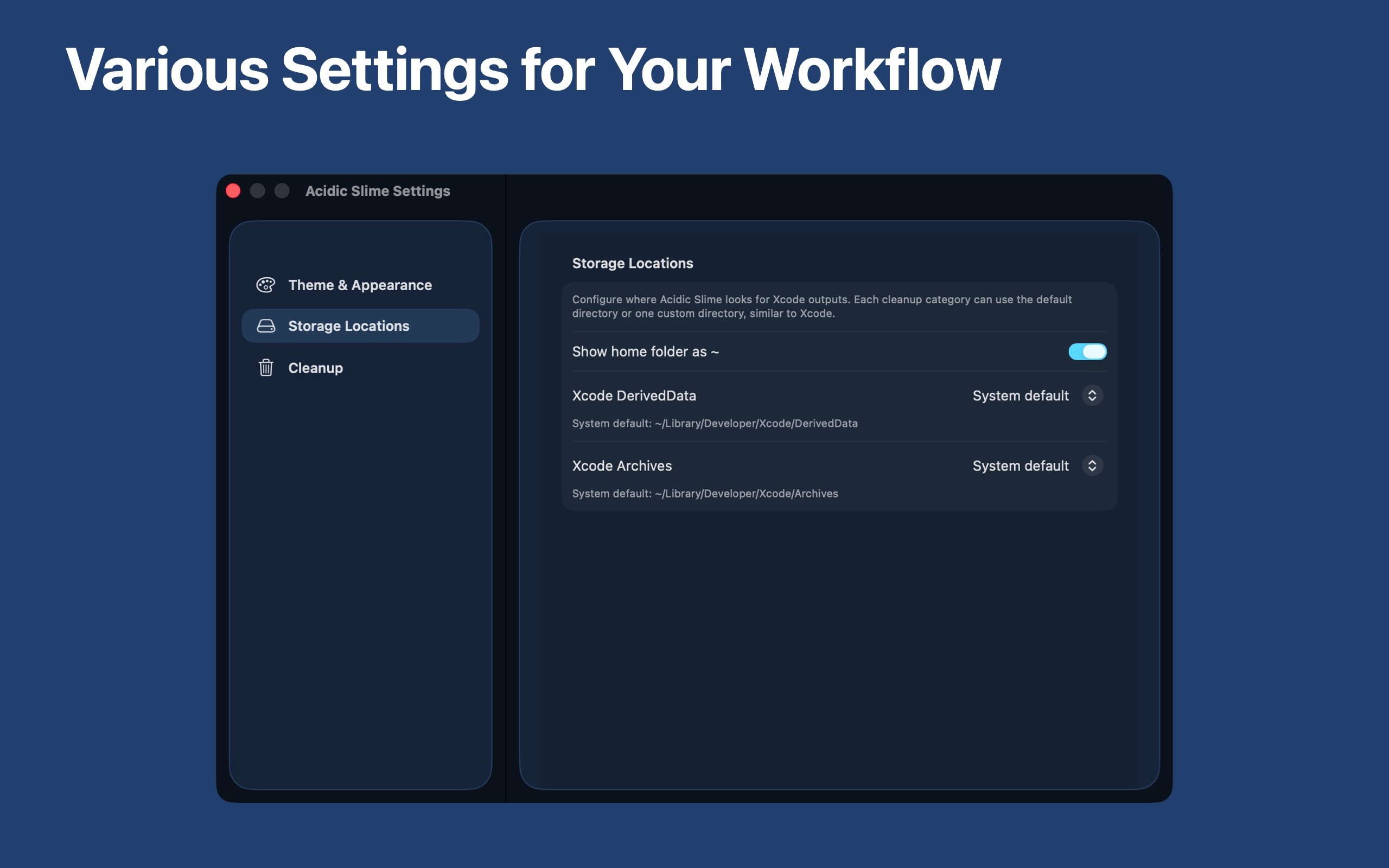
Task: Click the Xcode Archives row label
Action: click(x=622, y=465)
